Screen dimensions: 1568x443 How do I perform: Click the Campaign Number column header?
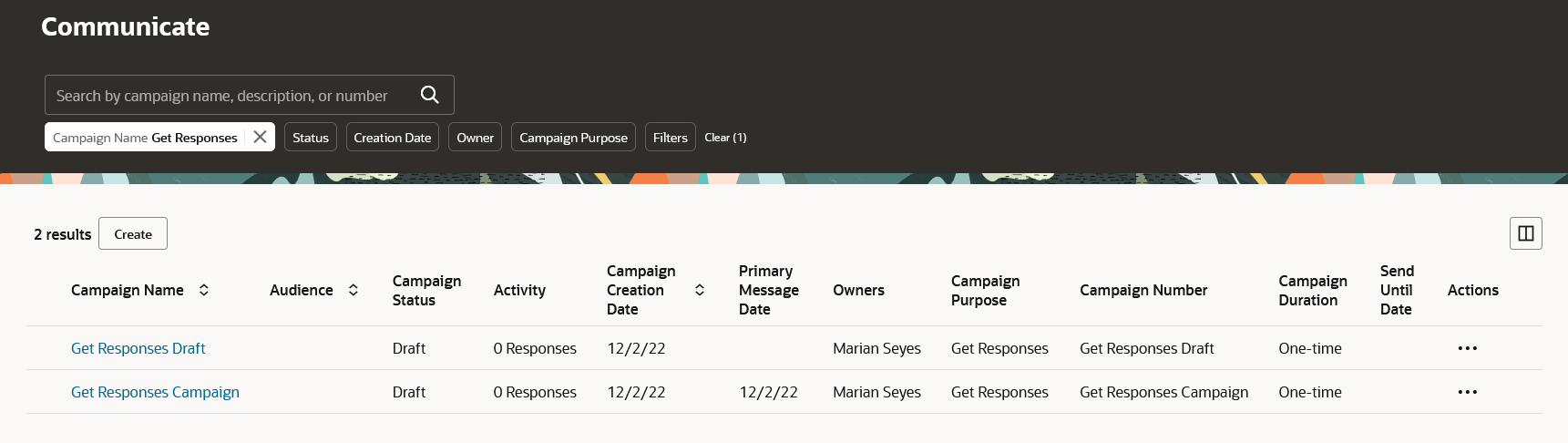(x=1143, y=290)
